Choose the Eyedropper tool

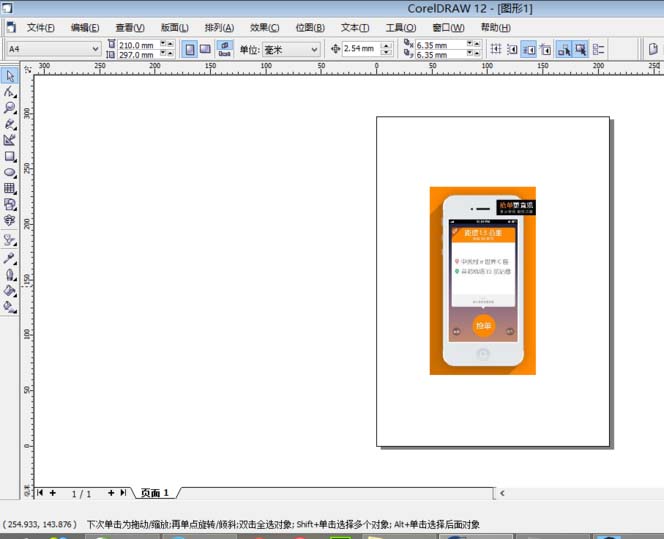click(x=10, y=257)
